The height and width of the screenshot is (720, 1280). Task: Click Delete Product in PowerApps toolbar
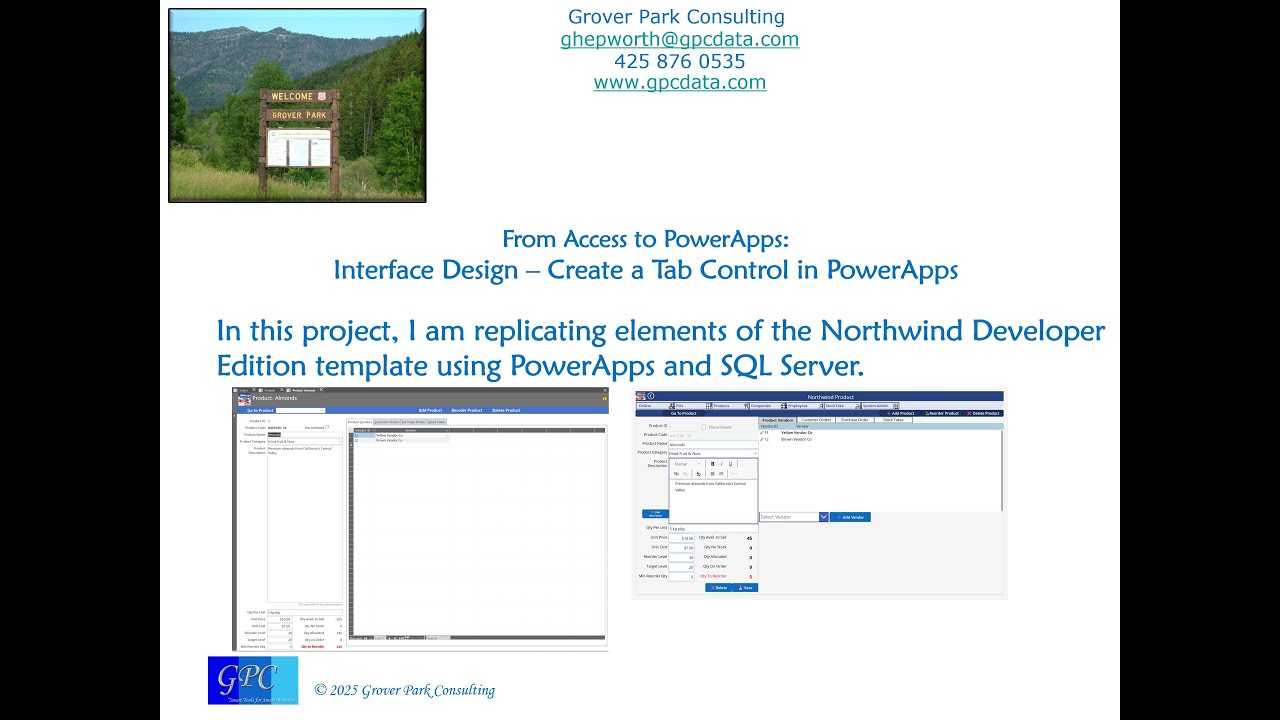pos(983,413)
